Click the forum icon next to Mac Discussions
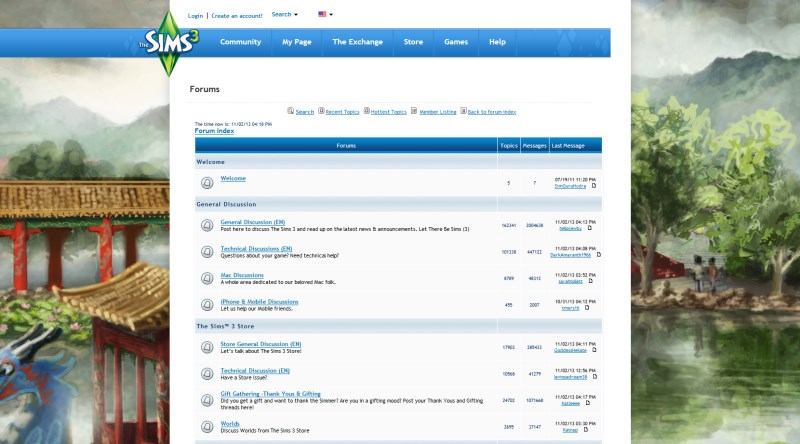The image size is (800, 444). tap(207, 278)
